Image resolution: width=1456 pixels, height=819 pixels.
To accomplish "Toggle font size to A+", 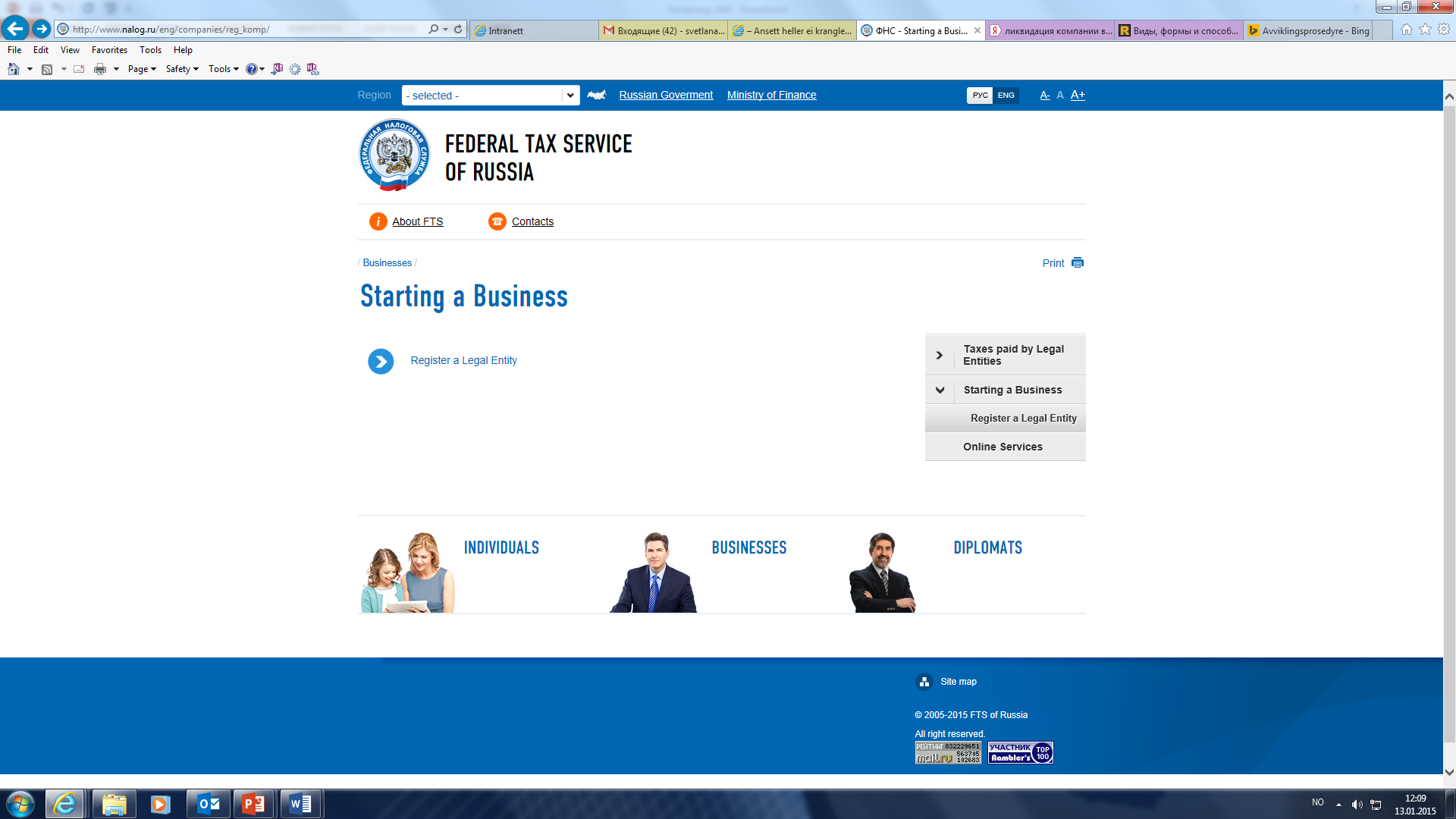I will point(1078,94).
